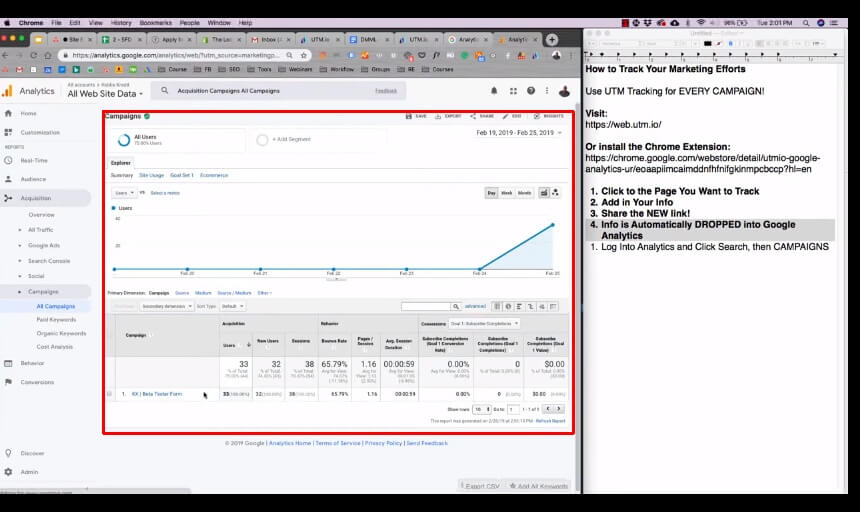Image resolution: width=860 pixels, height=512 pixels.
Task: Select the comparison view icon
Action: click(x=531, y=306)
